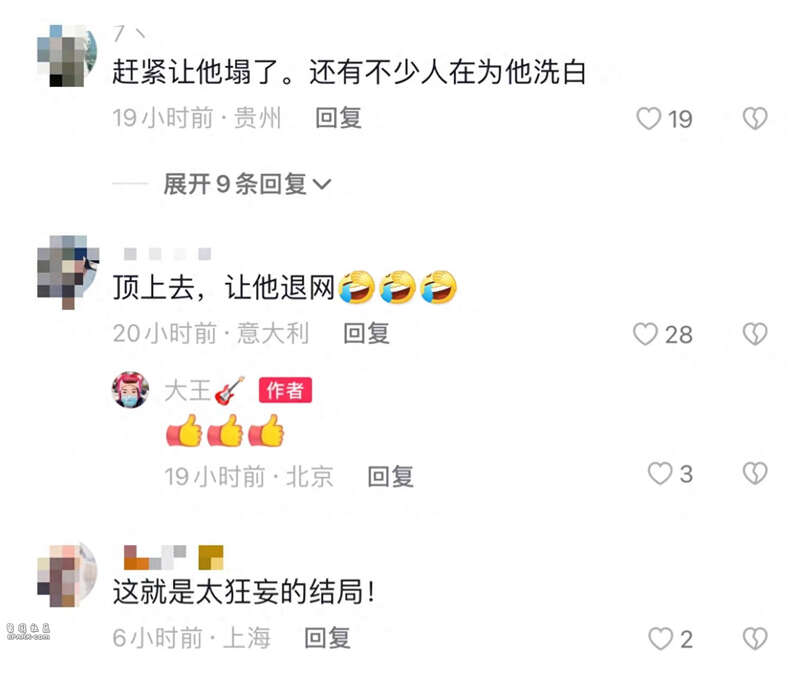Reply to the Italy comment

366,334
